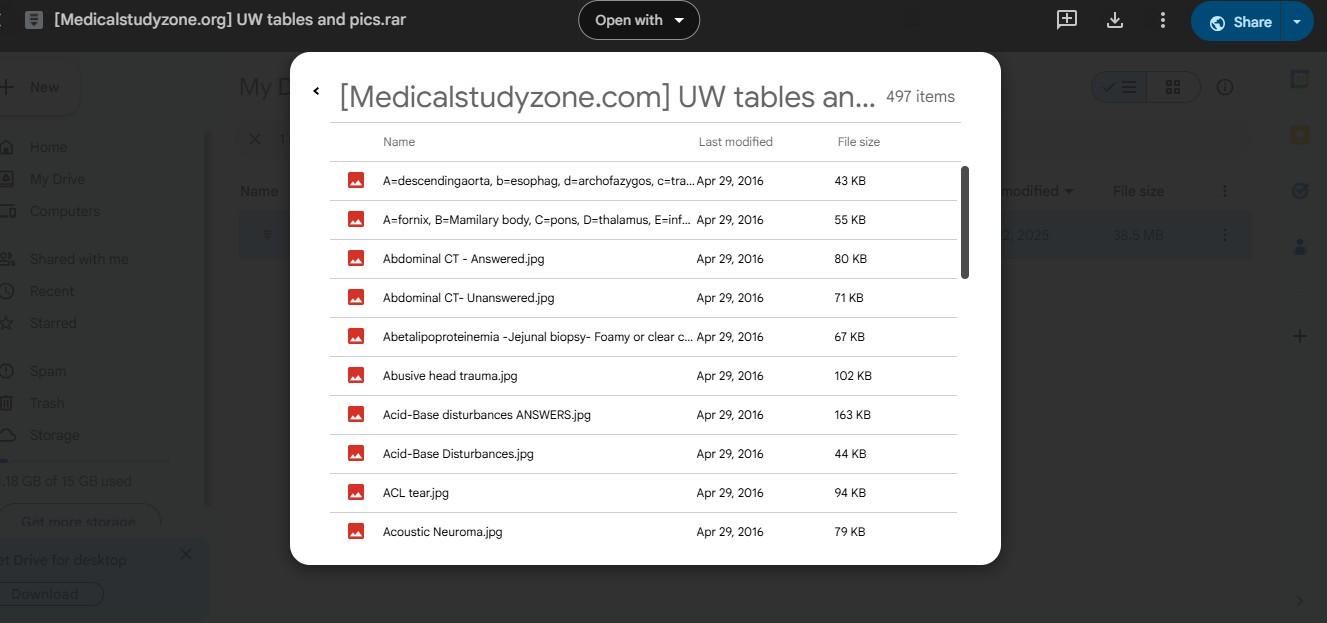Viewport: 1327px width, 623px height.
Task: Click the get add-ons plus icon
Action: tap(1300, 336)
